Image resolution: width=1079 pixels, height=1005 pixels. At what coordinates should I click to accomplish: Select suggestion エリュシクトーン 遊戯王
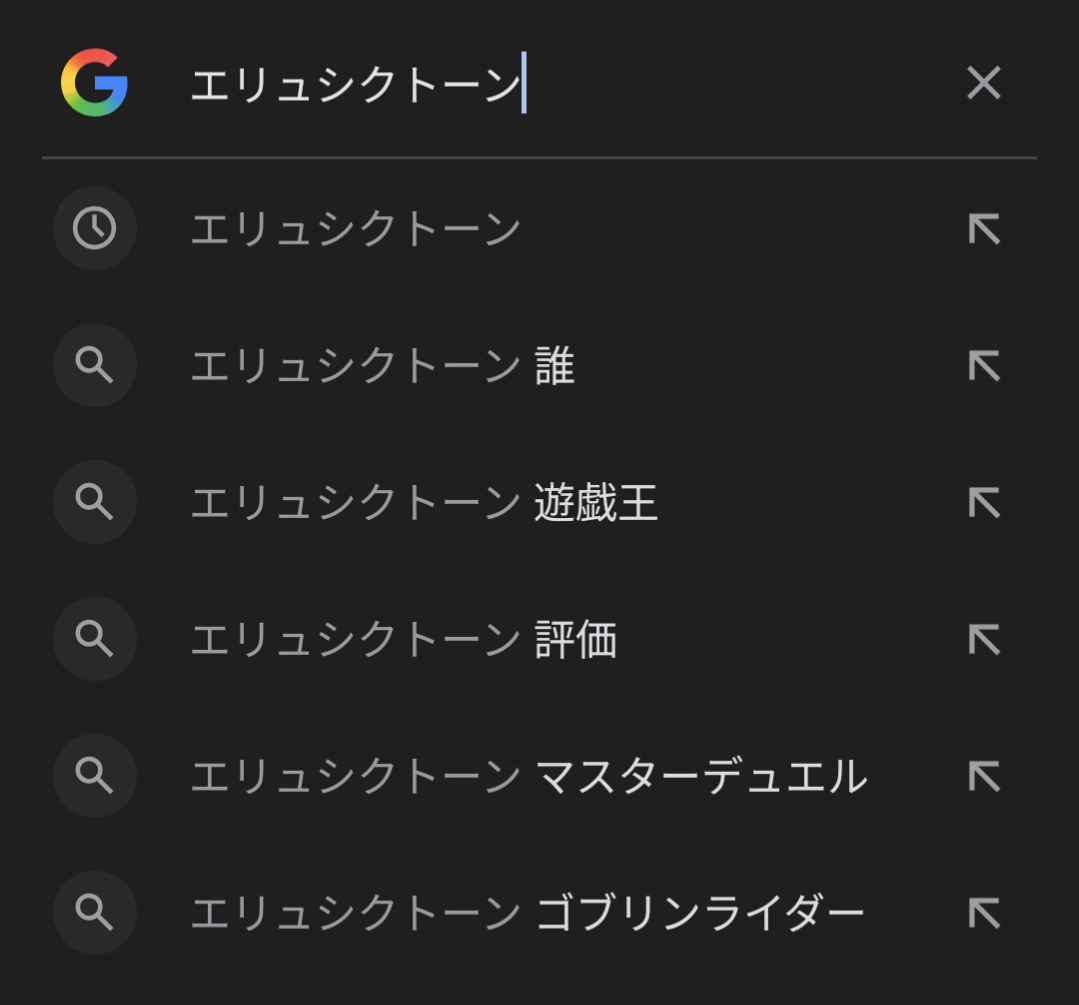[423, 503]
